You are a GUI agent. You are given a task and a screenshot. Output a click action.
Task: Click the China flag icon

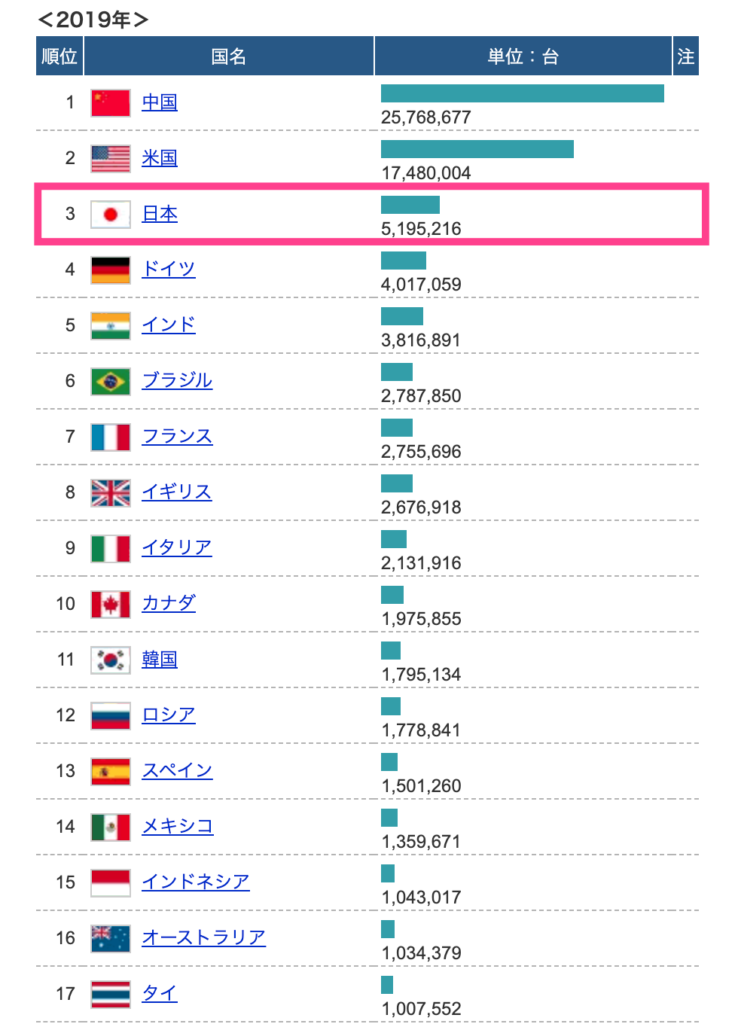(x=110, y=102)
